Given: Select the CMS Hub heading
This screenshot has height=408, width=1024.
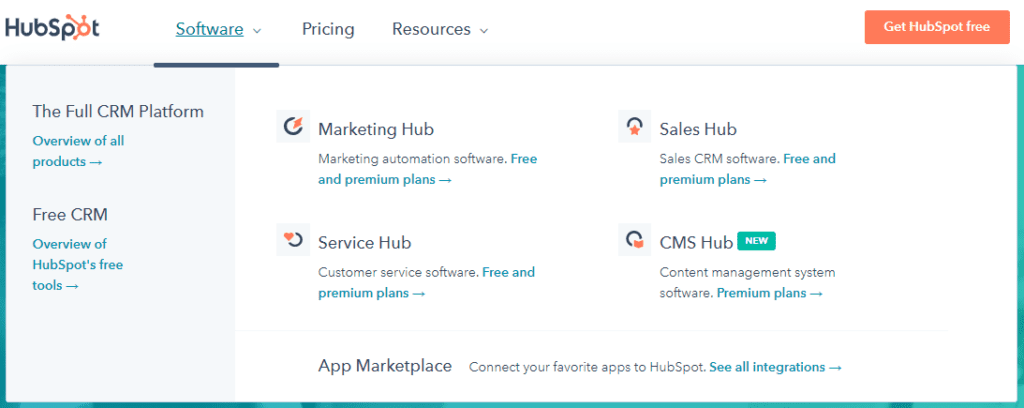Looking at the screenshot, I should coord(696,243).
